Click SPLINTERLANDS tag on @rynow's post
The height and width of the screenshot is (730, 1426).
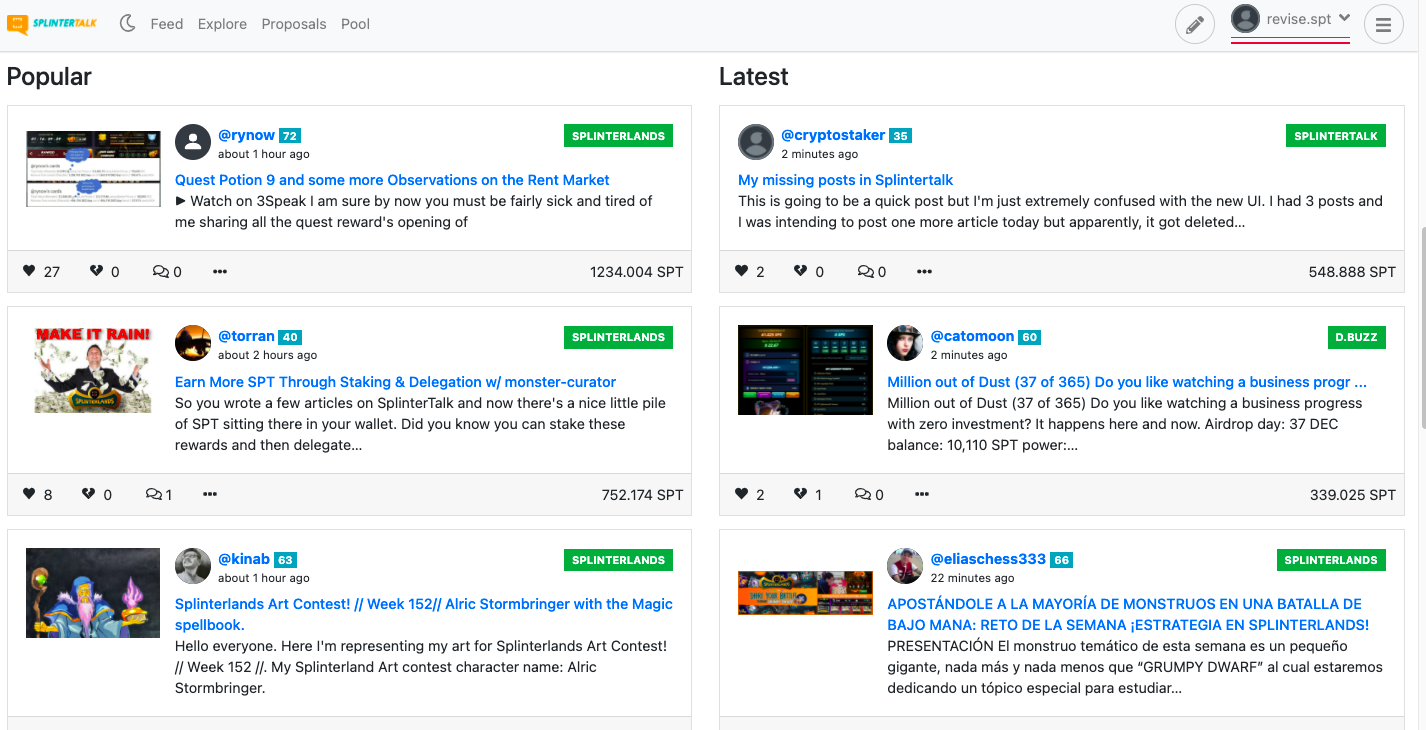tap(618, 136)
